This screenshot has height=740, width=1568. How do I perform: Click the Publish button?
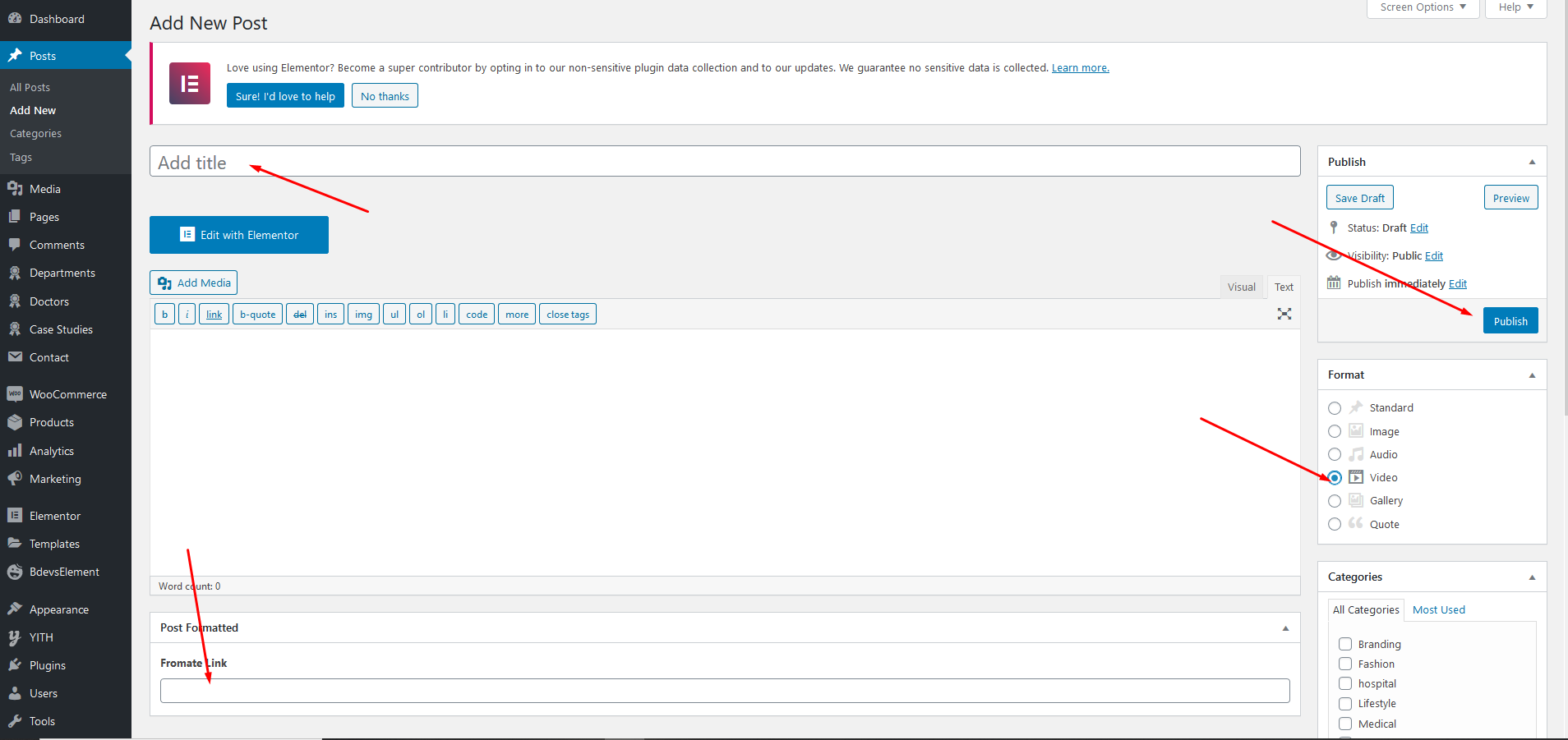pos(1510,320)
